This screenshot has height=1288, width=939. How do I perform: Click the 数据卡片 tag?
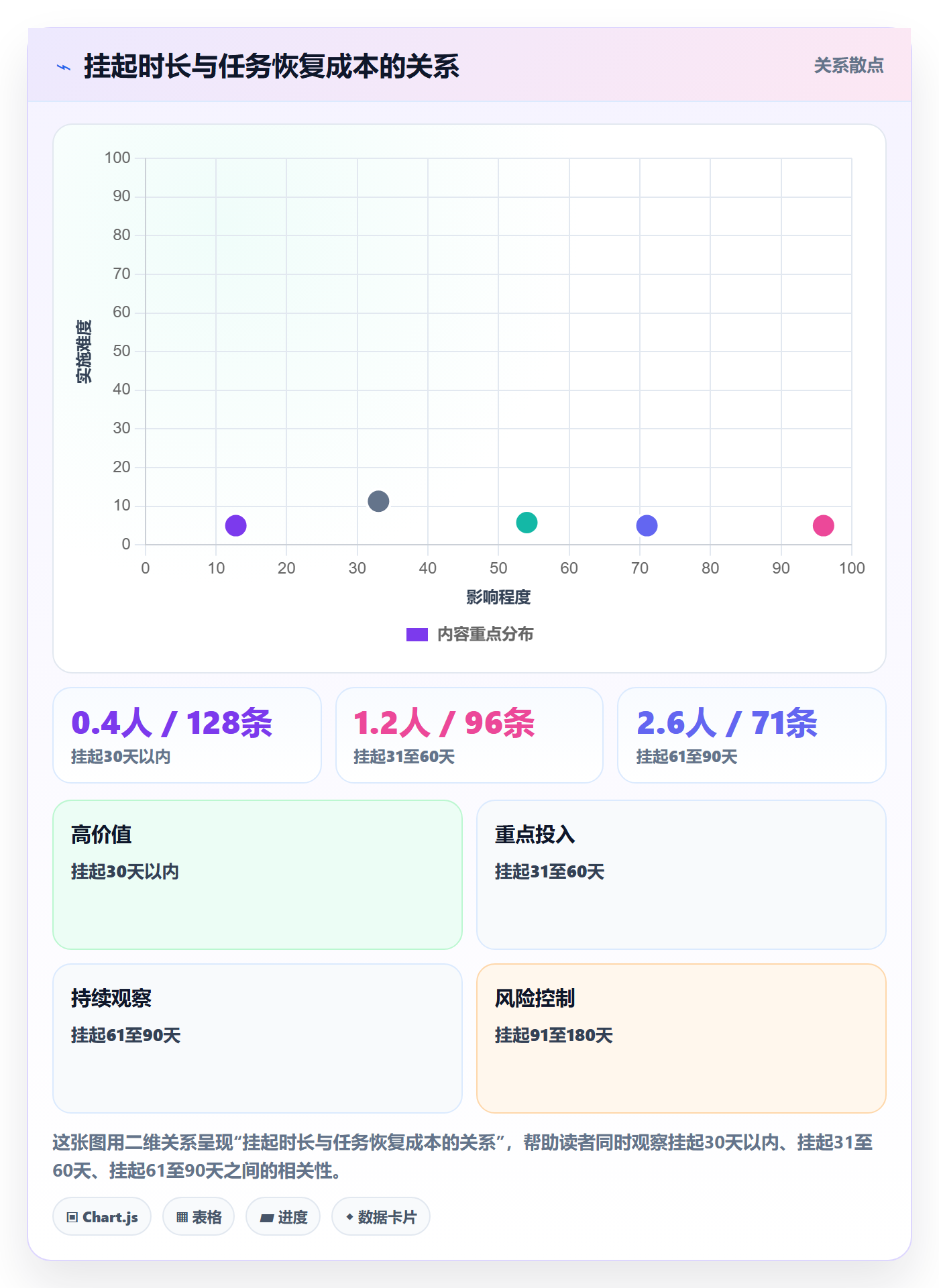[381, 1217]
